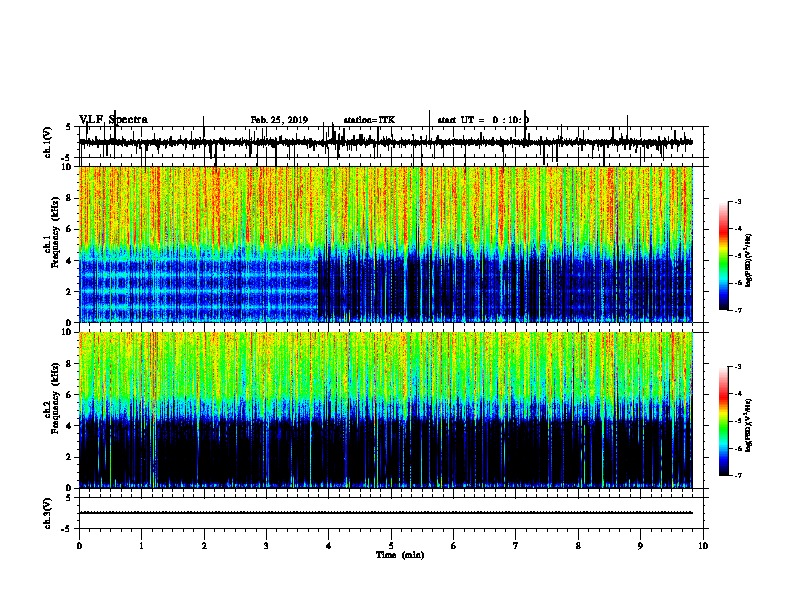Click the flat ch.3 voltage trace
Screen dimensions: 792x612
click(x=386, y=513)
